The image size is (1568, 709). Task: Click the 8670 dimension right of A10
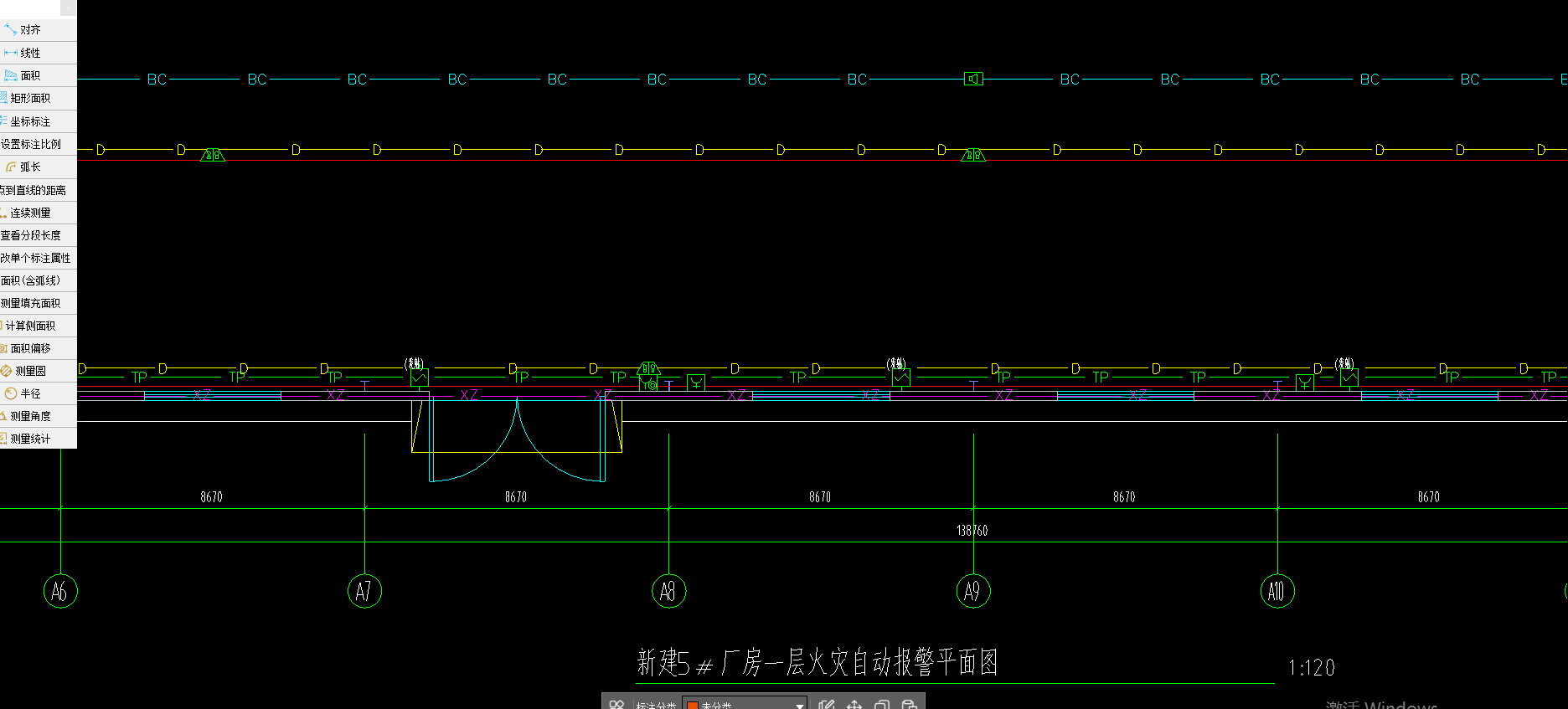point(1429,496)
